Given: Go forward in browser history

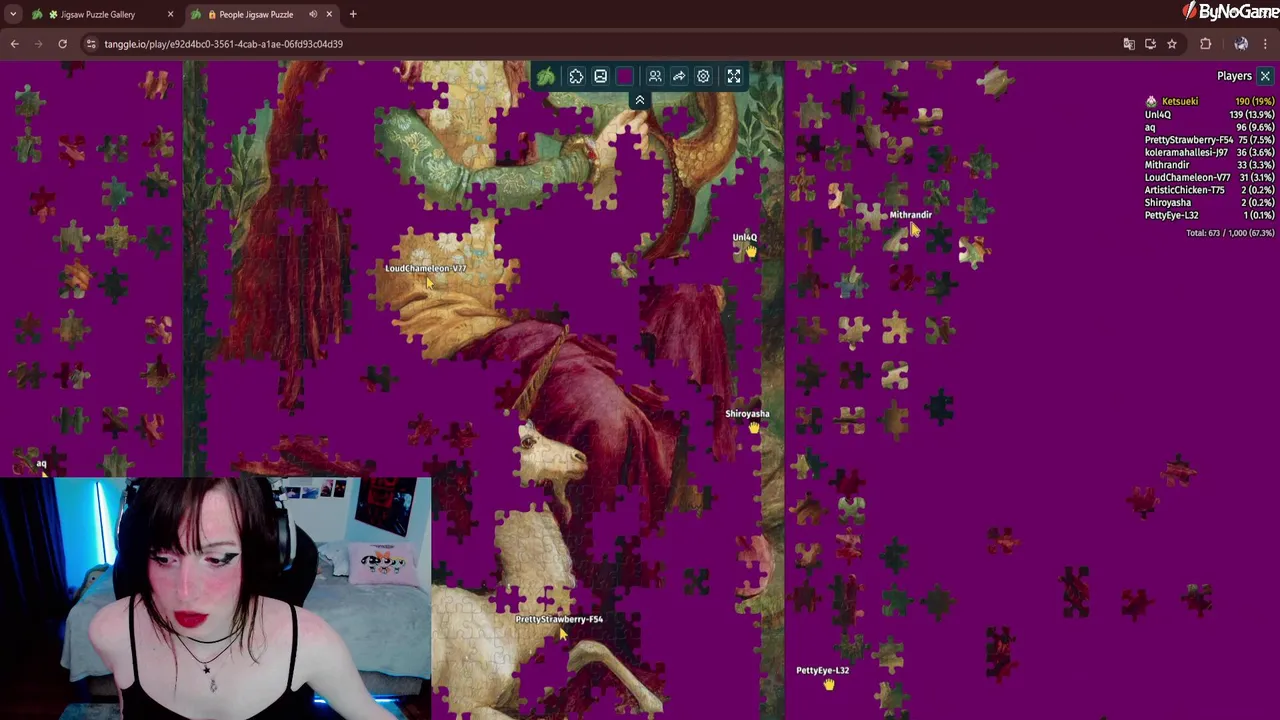Looking at the screenshot, I should (x=39, y=44).
